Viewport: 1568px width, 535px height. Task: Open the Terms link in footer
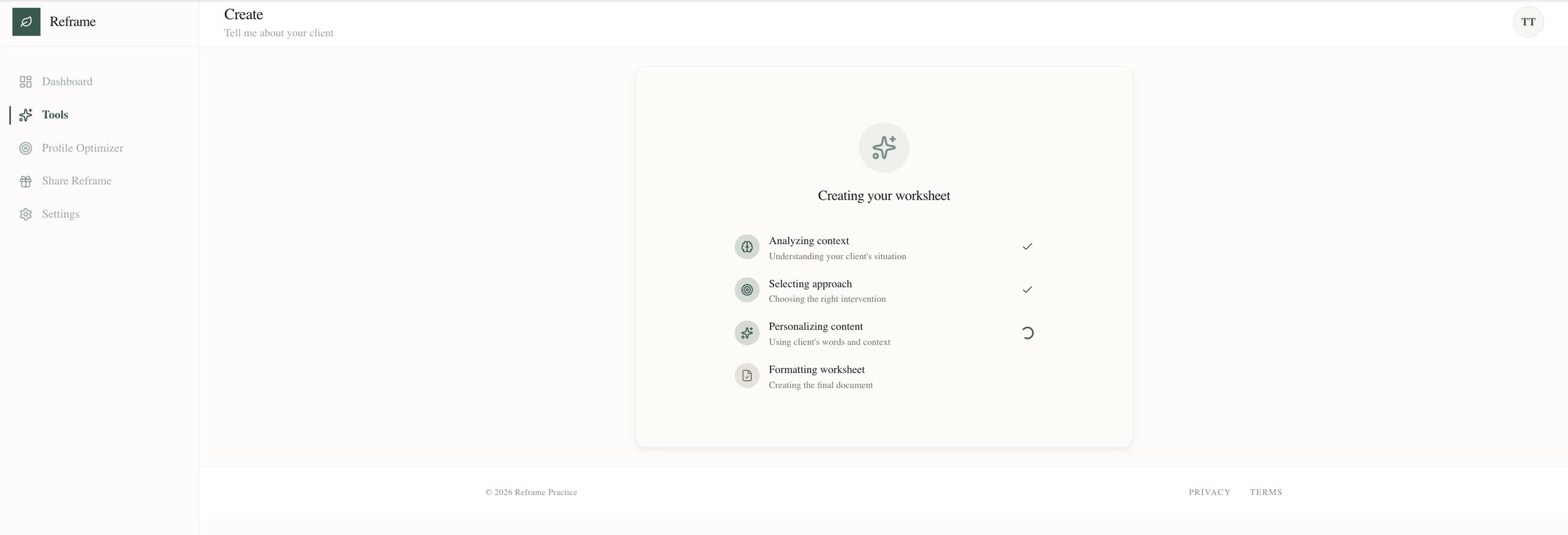[x=1265, y=492]
